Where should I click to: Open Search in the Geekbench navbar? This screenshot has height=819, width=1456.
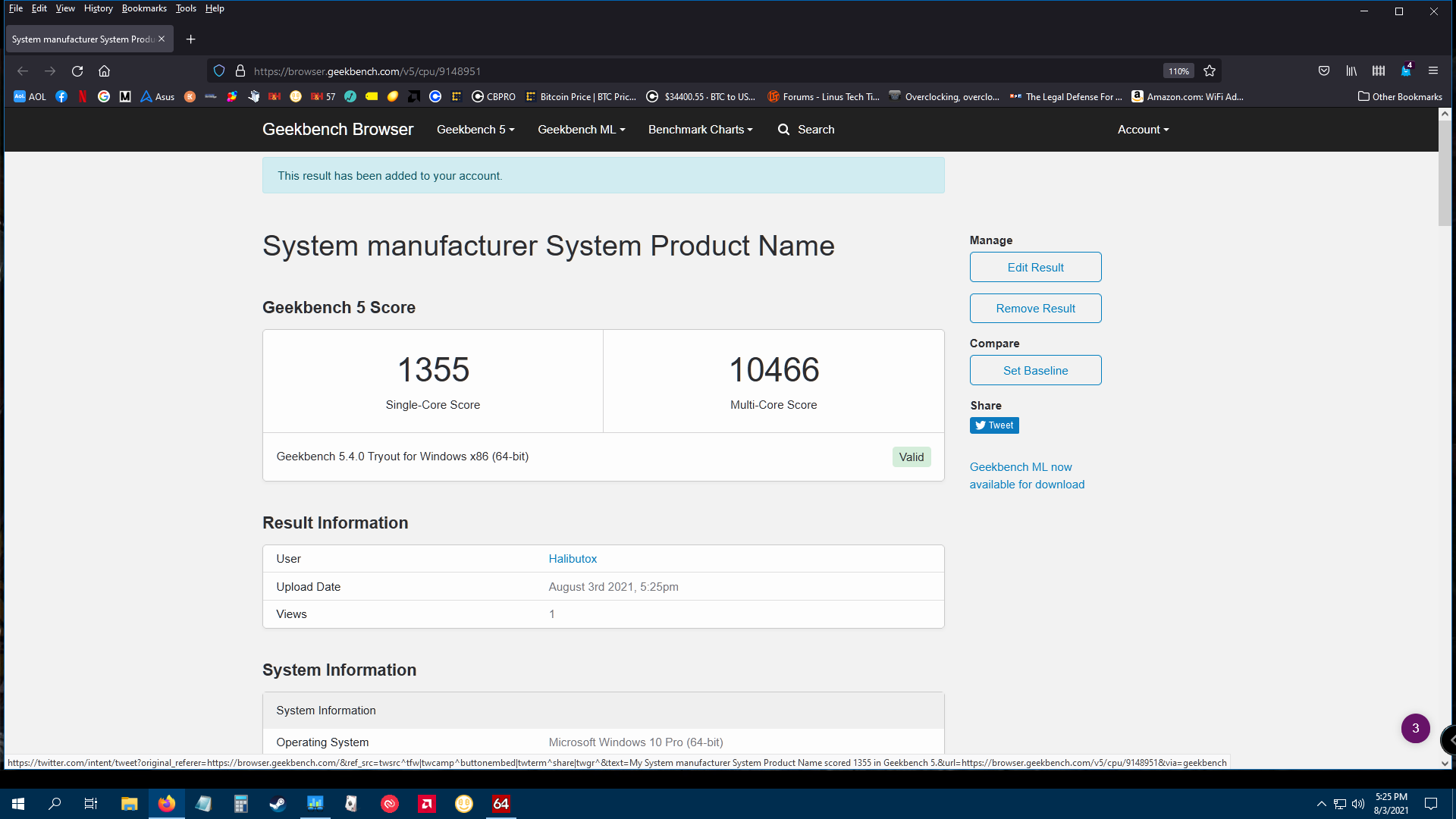tap(806, 130)
